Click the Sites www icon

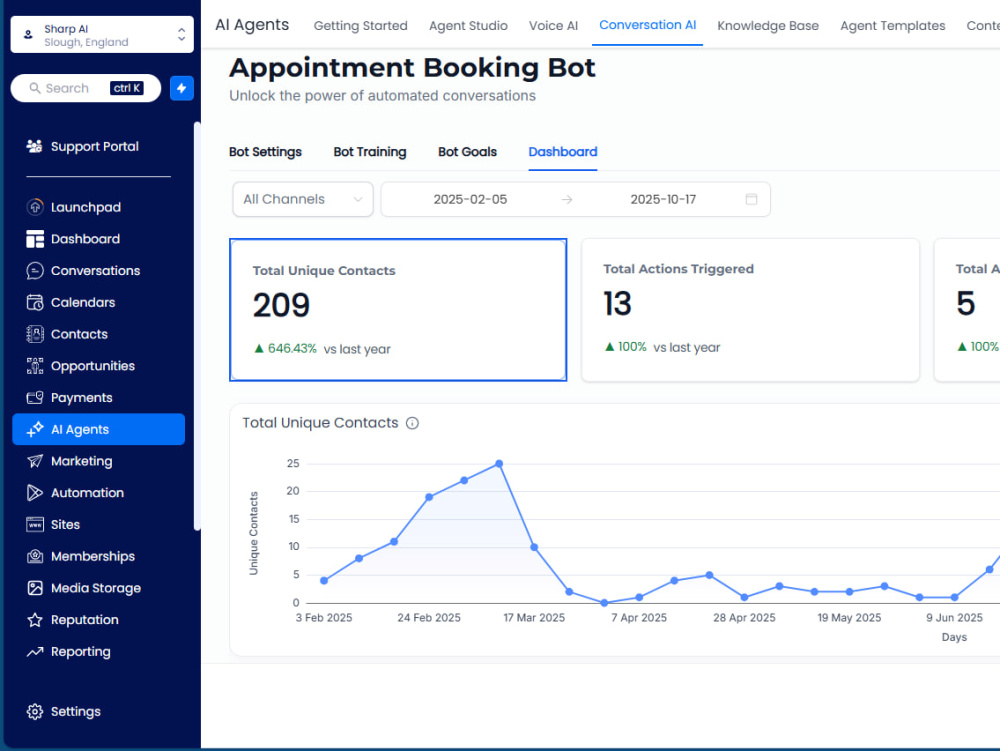[x=35, y=525]
